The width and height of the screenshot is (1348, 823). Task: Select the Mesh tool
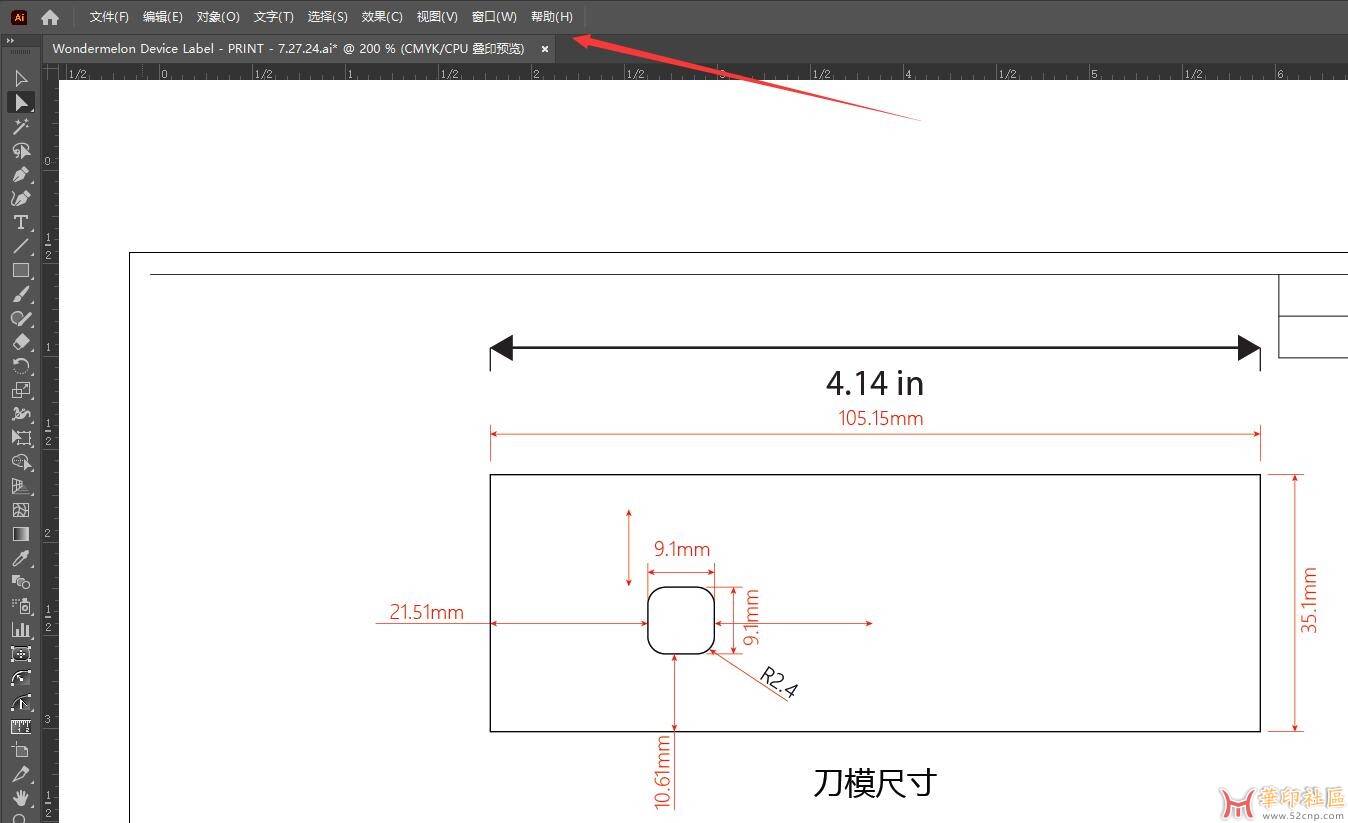point(21,510)
